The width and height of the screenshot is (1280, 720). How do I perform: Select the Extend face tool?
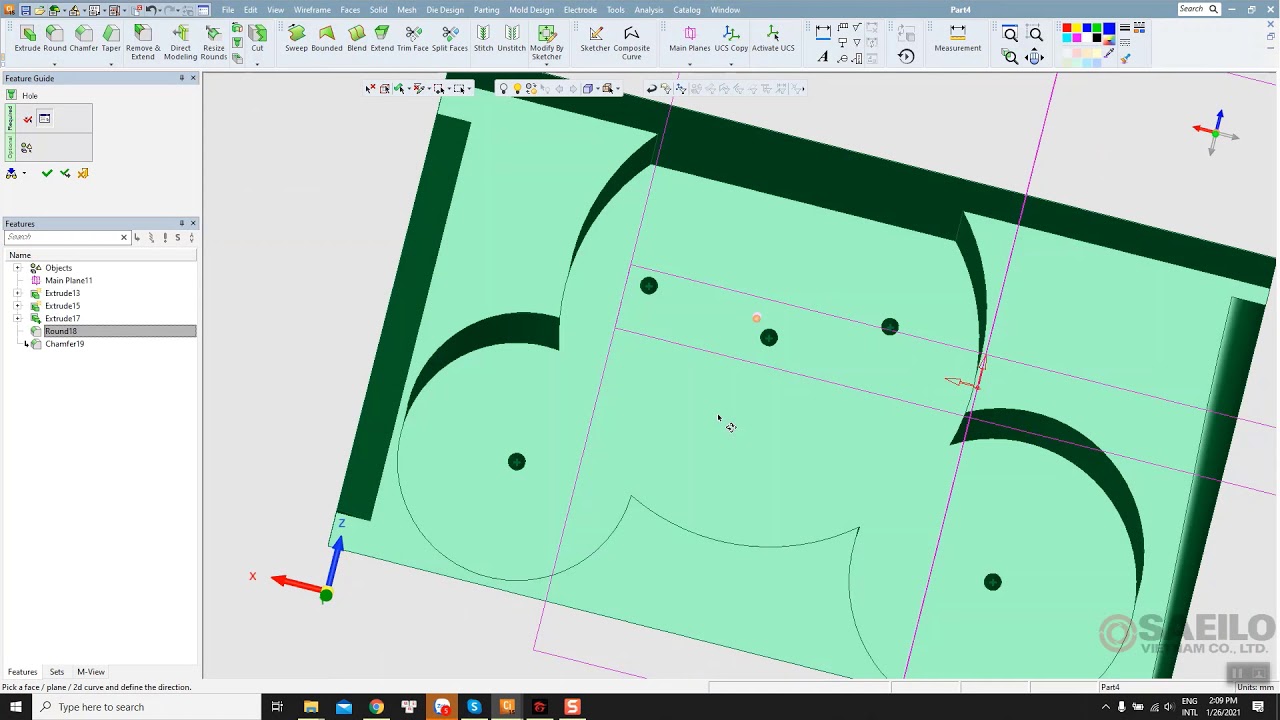click(x=382, y=39)
